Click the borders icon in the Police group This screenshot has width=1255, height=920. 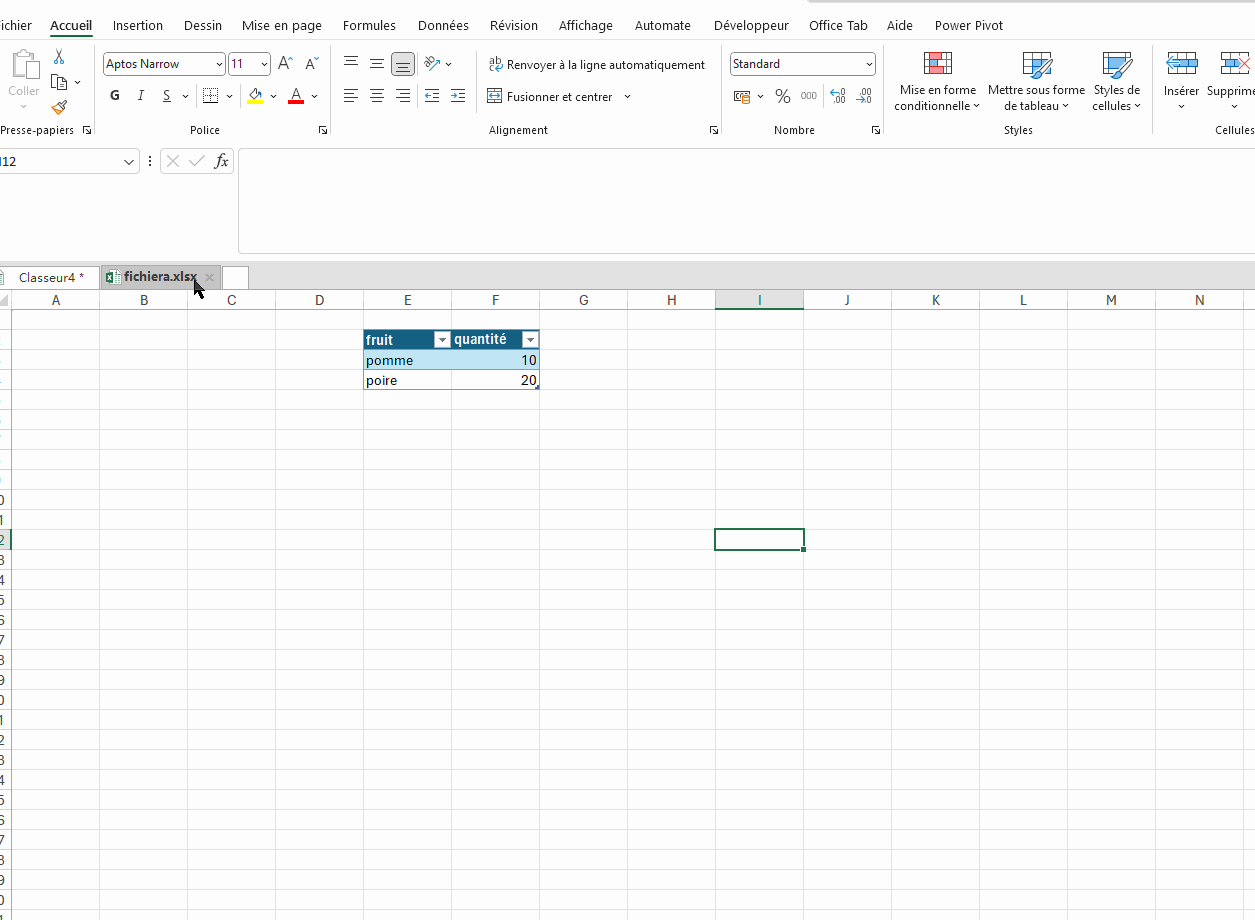210,96
